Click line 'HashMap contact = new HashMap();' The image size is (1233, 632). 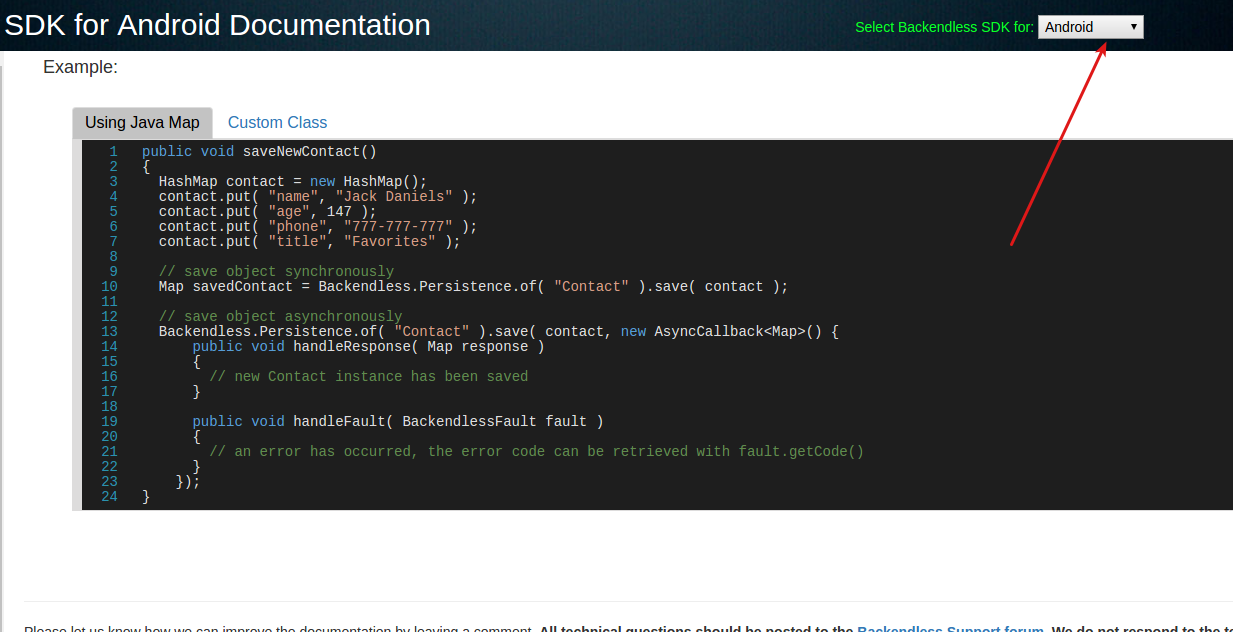coord(293,181)
